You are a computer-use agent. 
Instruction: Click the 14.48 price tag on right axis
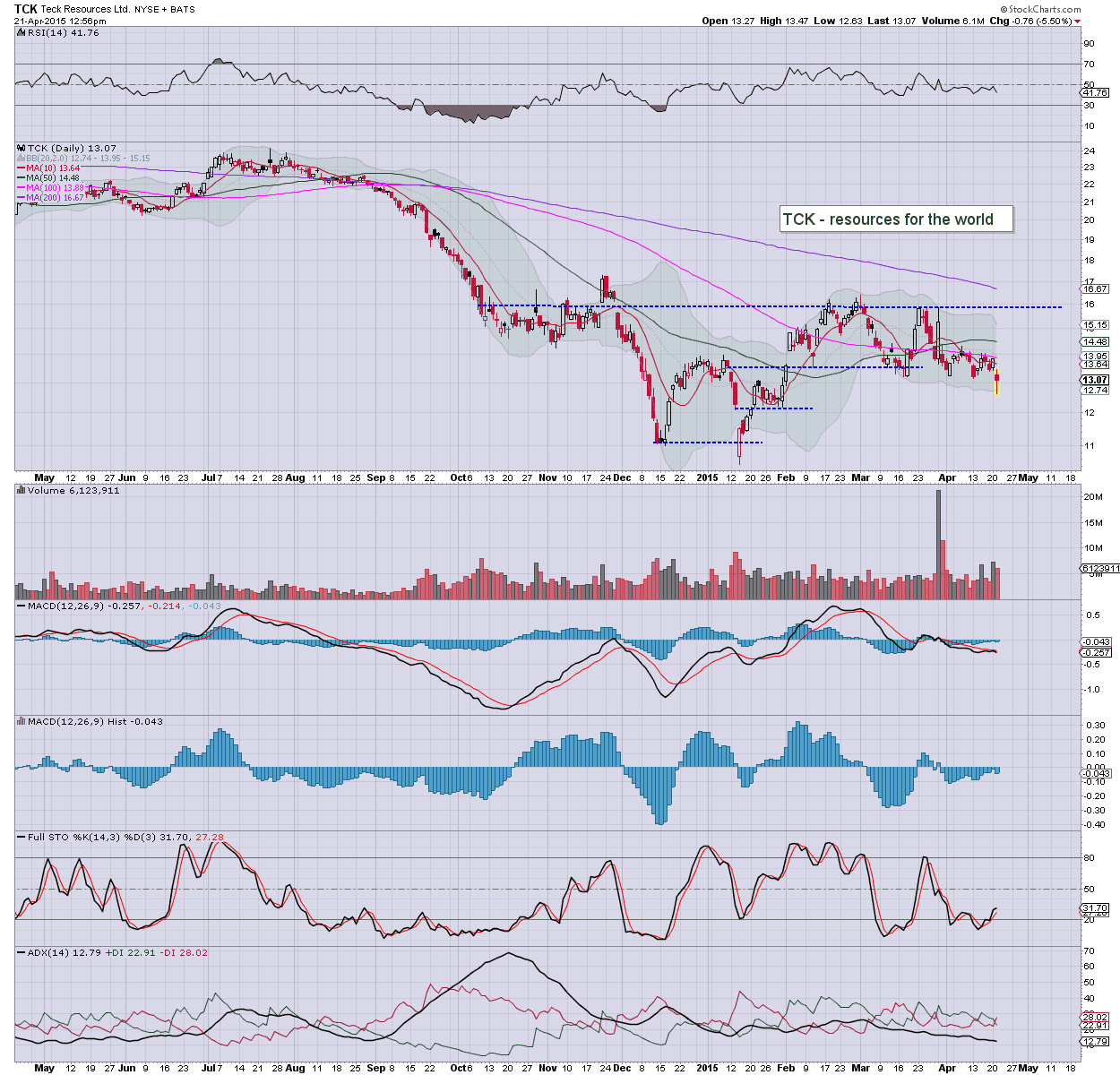[x=1095, y=341]
